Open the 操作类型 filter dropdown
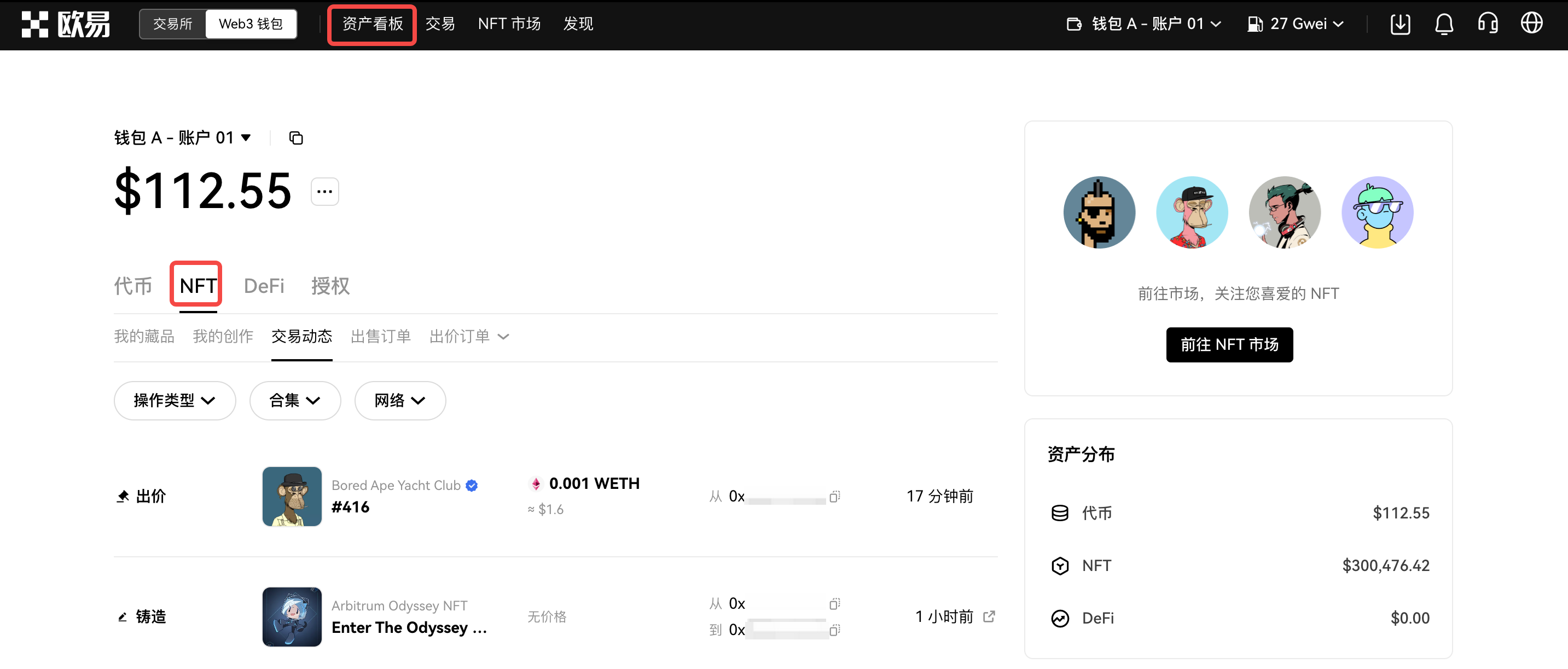This screenshot has width=1568, height=669. pos(175,400)
